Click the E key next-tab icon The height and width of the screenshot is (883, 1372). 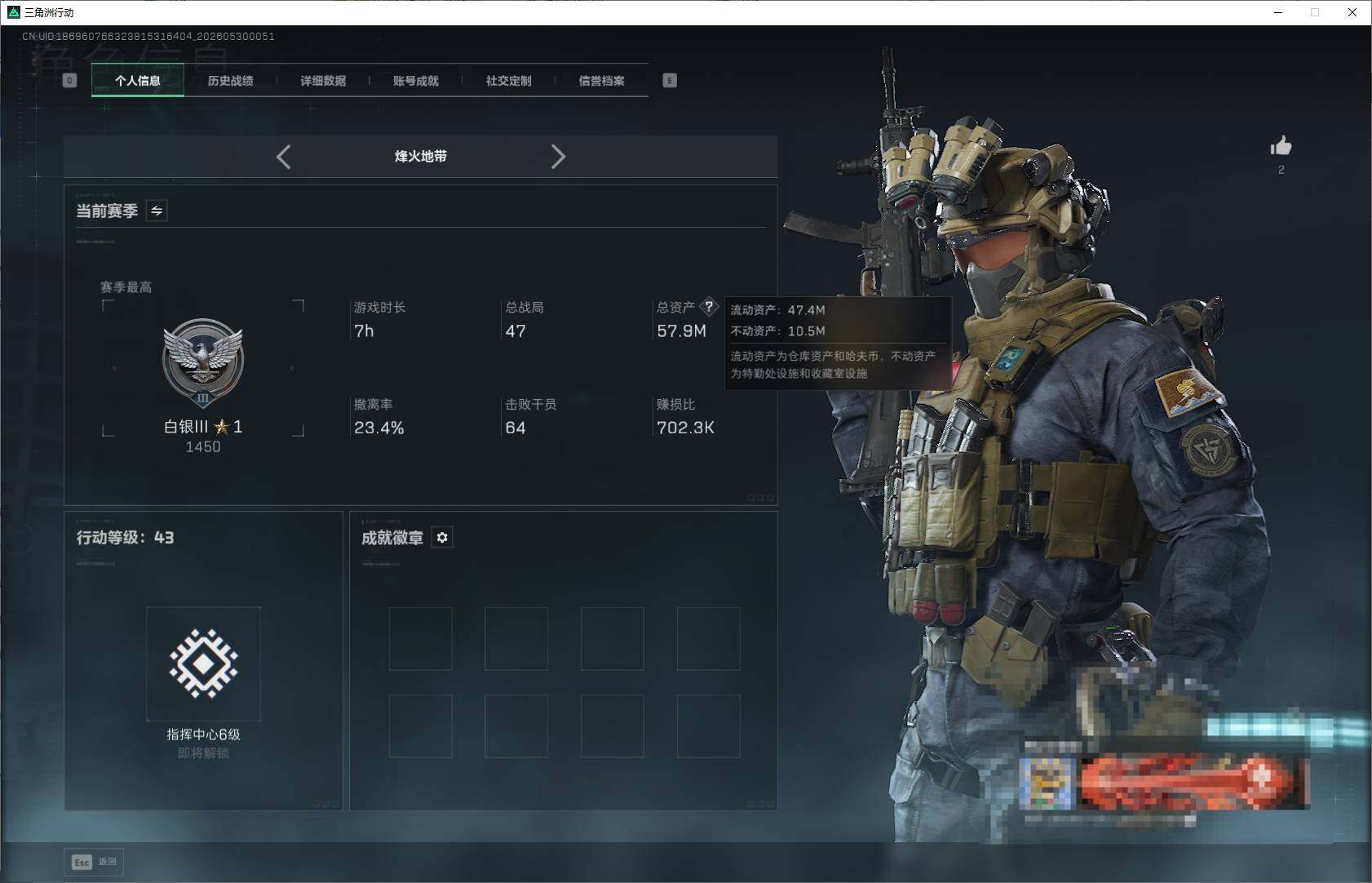click(x=670, y=80)
